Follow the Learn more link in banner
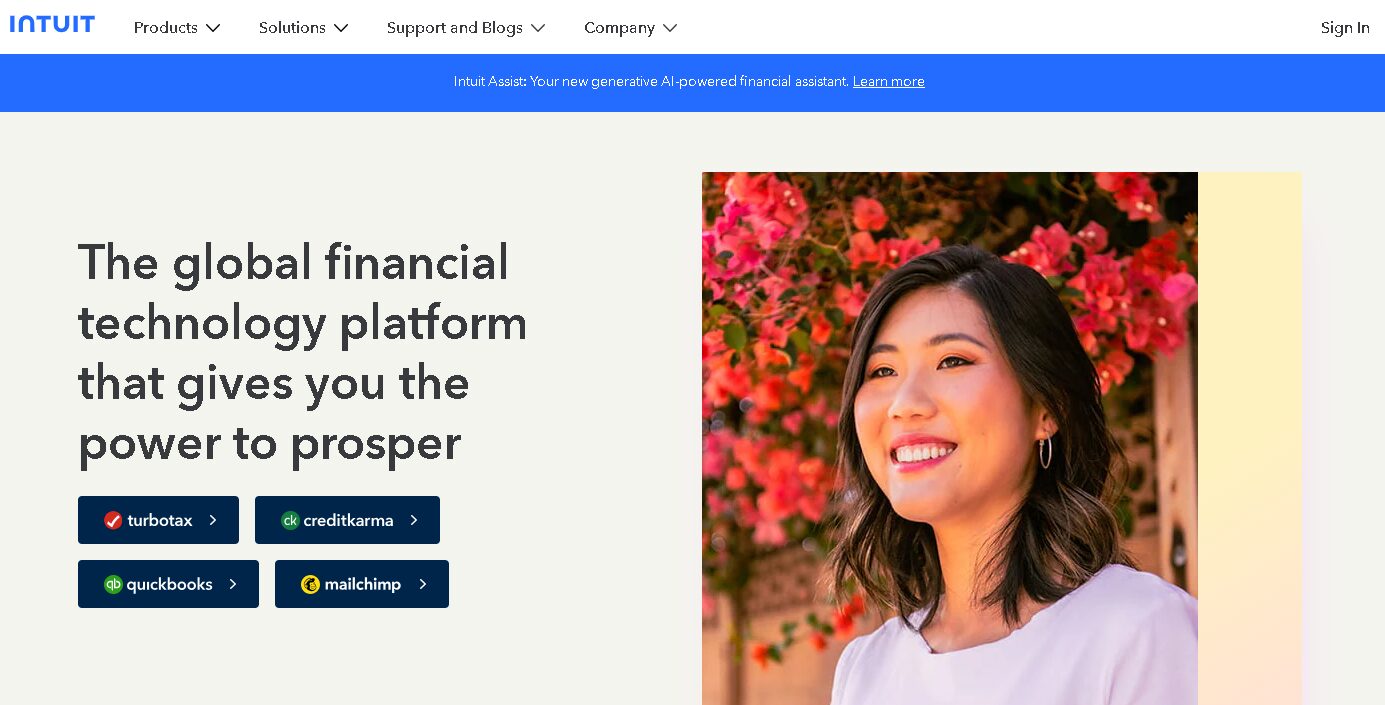The height and width of the screenshot is (705, 1385). tap(889, 82)
